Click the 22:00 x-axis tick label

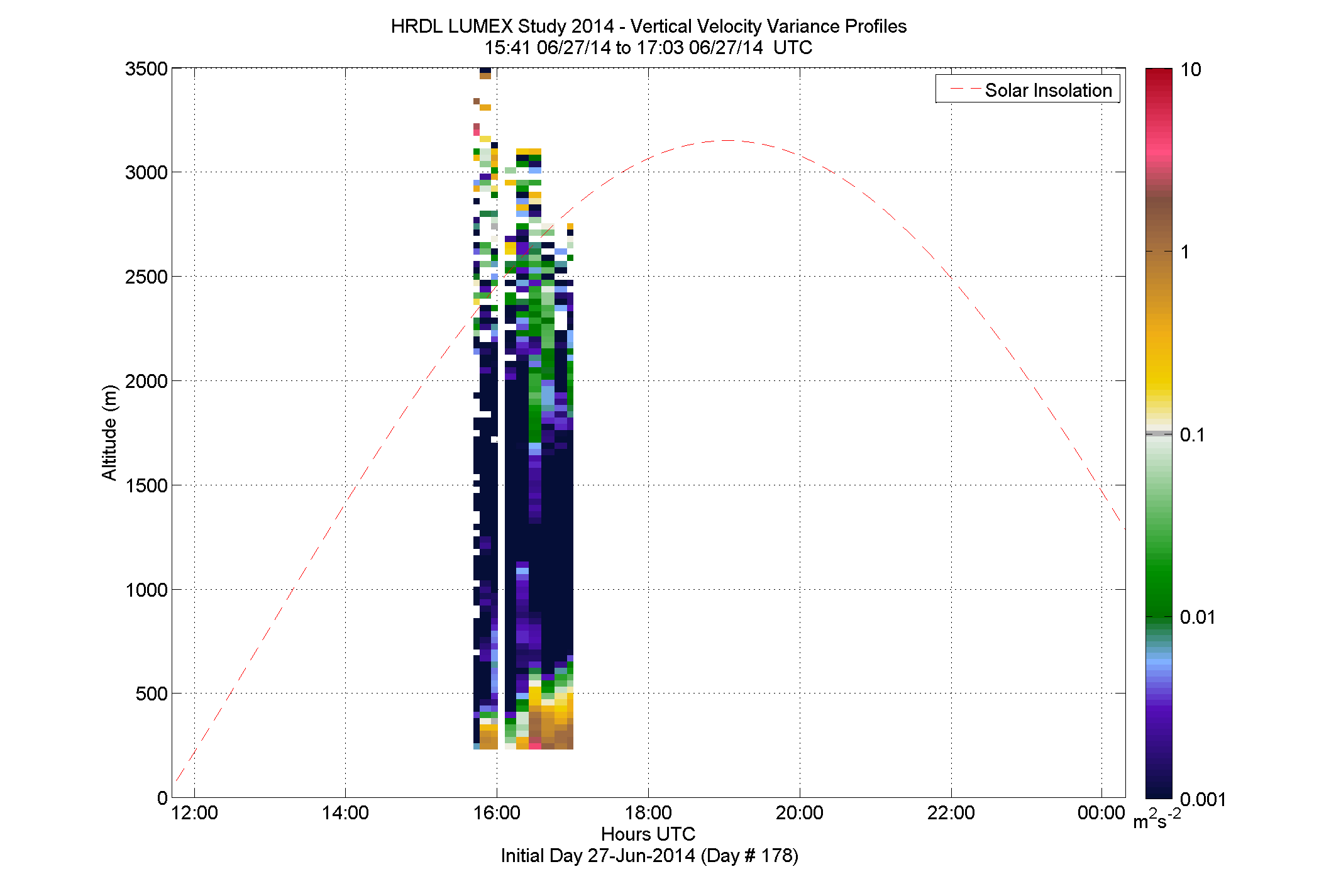pos(951,812)
